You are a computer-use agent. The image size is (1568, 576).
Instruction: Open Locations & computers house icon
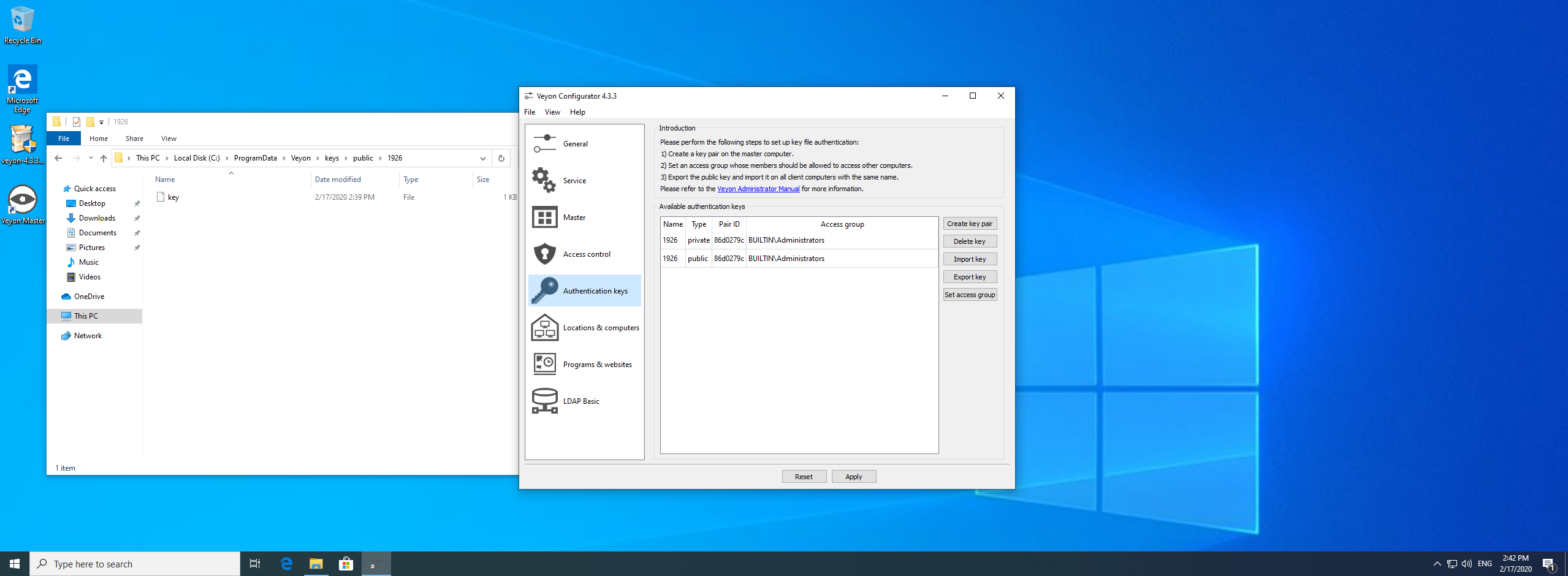[544, 327]
